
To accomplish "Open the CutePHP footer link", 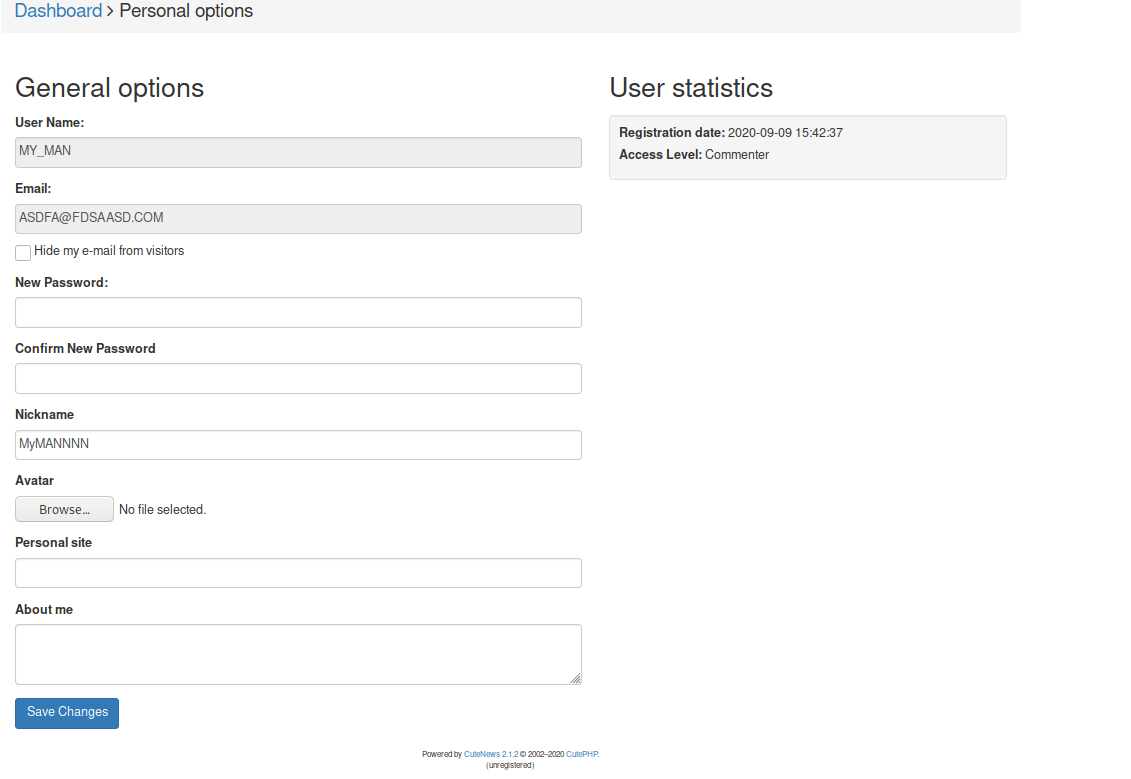I will click(581, 755).
